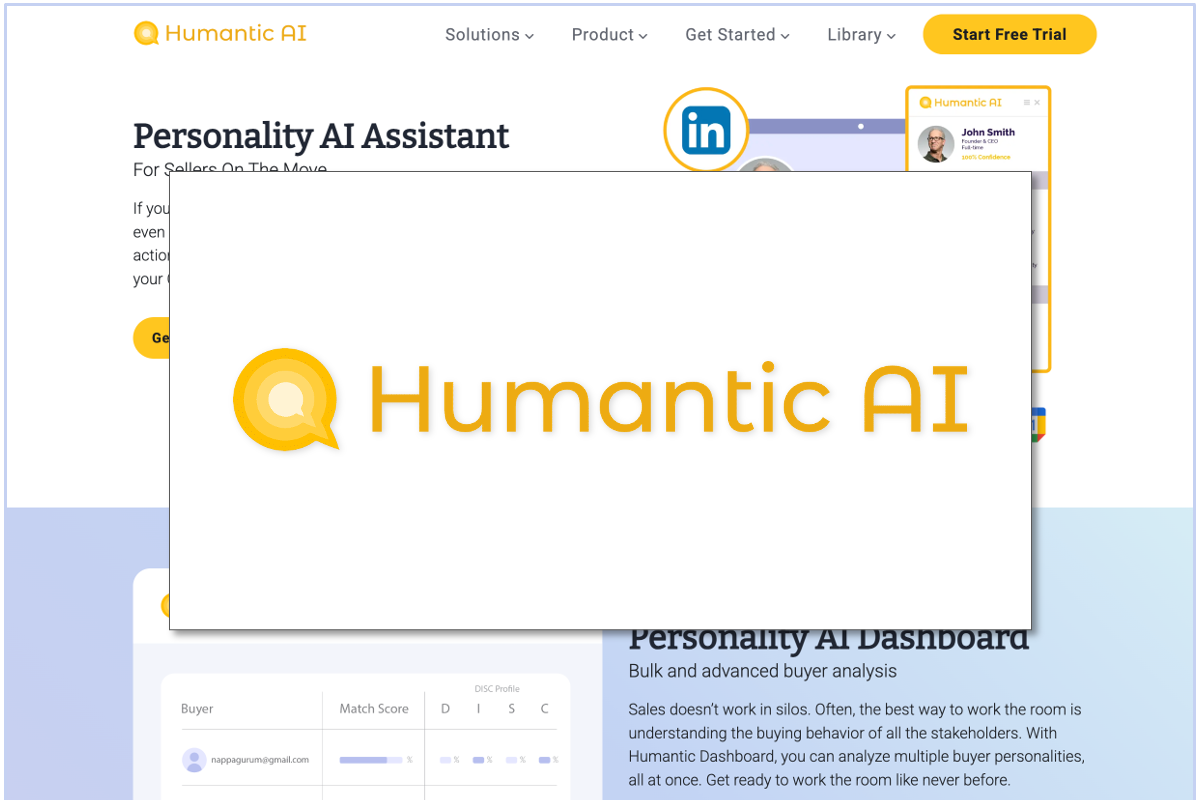1200x800 pixels.
Task: Open the Solutions dropdown menu
Action: click(489, 35)
